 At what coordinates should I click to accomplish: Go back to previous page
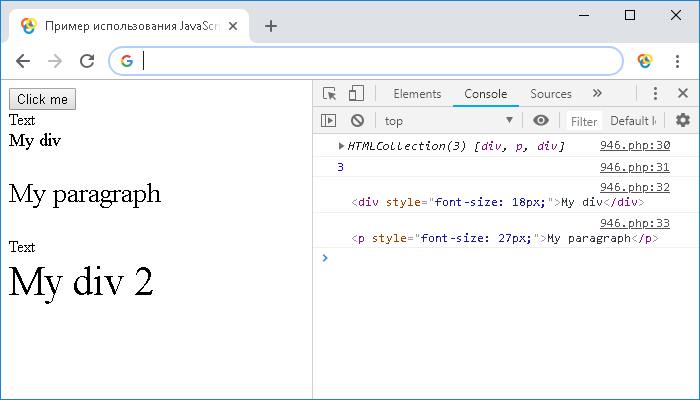click(23, 61)
